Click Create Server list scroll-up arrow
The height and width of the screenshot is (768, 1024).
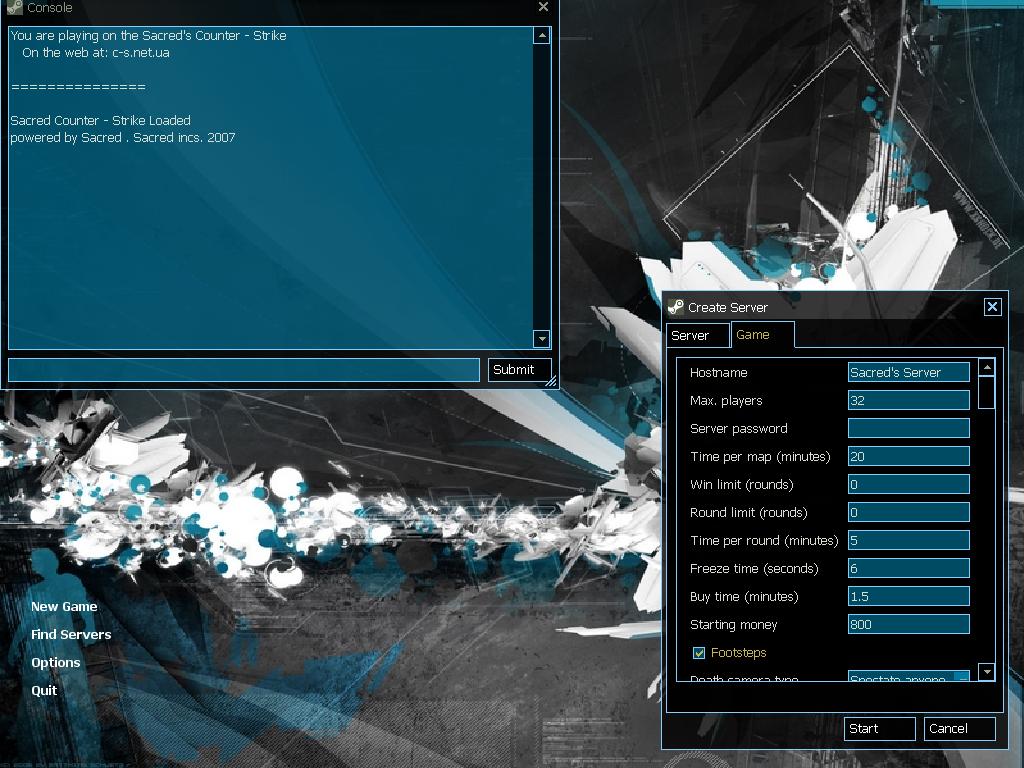click(x=987, y=368)
